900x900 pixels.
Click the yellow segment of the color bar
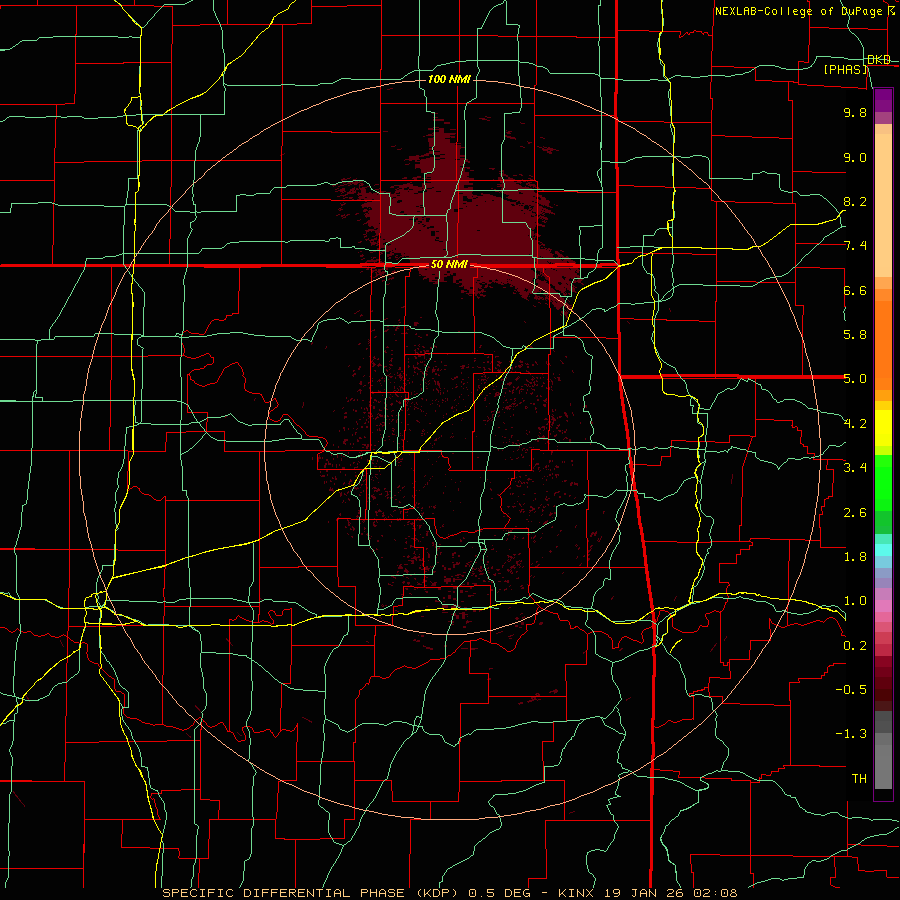tap(883, 428)
